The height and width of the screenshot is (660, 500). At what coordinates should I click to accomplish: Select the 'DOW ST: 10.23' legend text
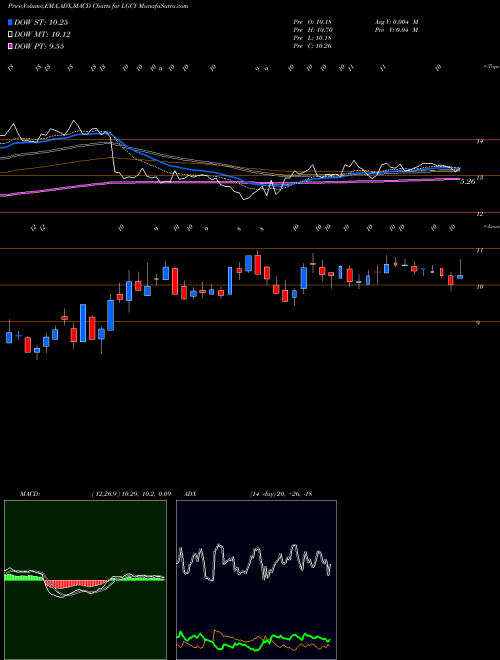tap(41, 22)
